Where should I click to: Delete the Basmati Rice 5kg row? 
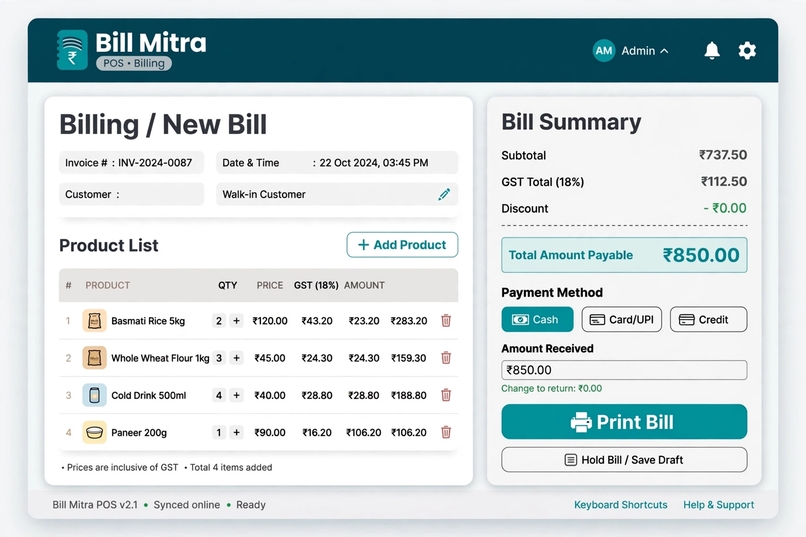(446, 321)
